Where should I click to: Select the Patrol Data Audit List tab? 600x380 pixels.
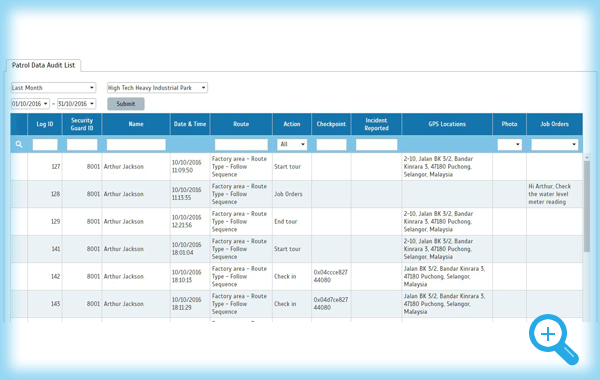[43, 65]
